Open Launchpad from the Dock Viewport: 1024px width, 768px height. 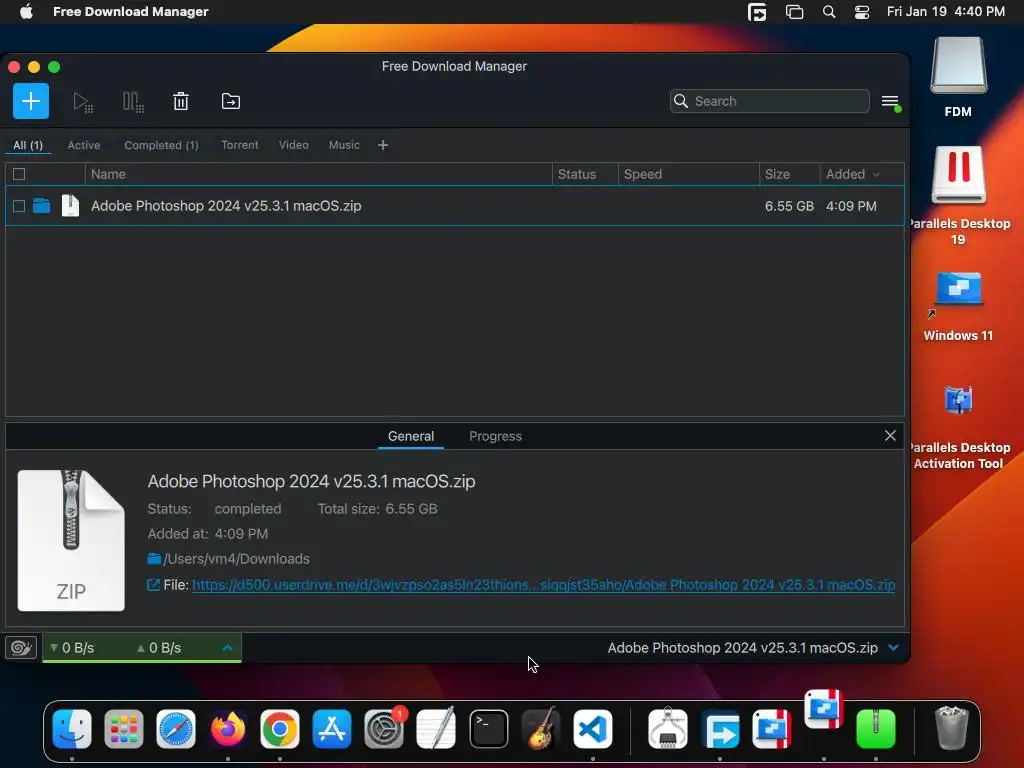tap(123, 729)
